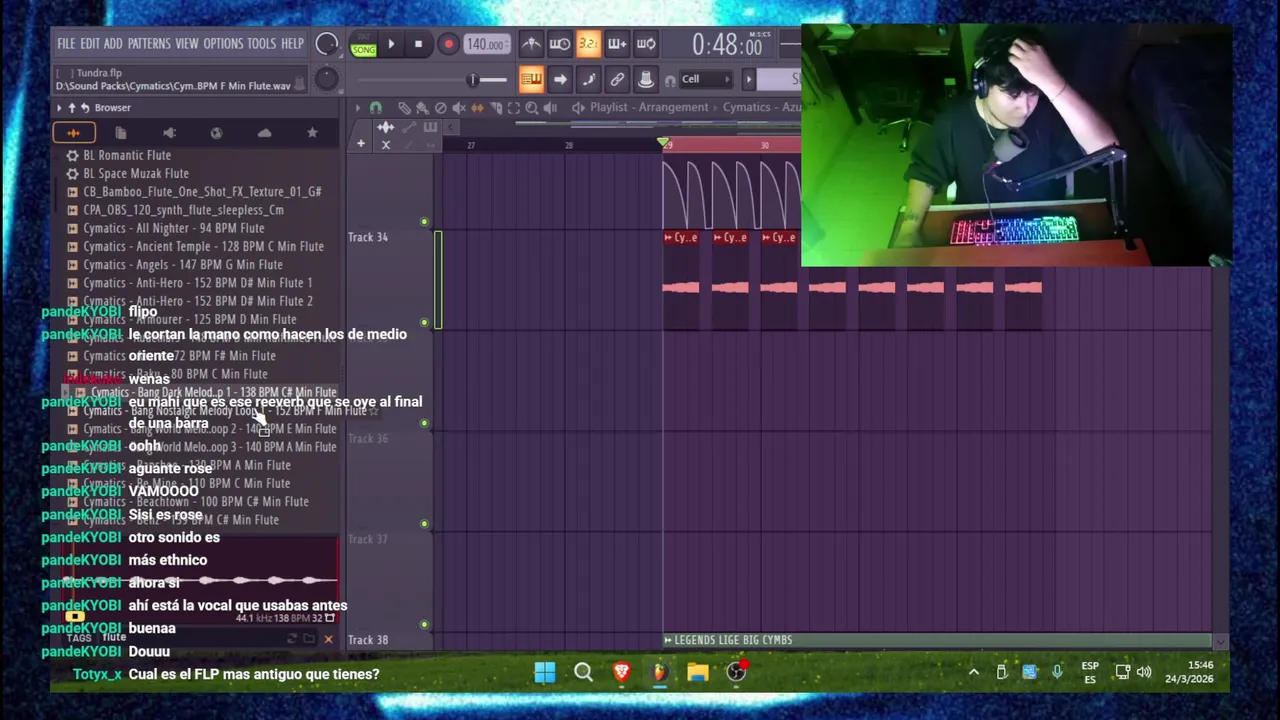1280x720 pixels.
Task: Open the ADD menu
Action: [x=113, y=44]
